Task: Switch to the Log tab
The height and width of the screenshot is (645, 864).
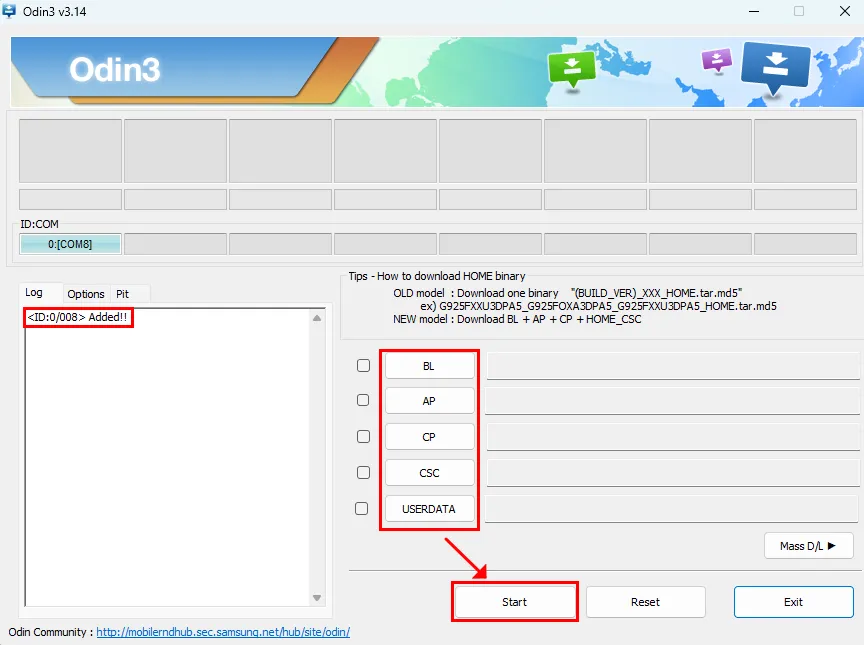Action: click(x=34, y=293)
